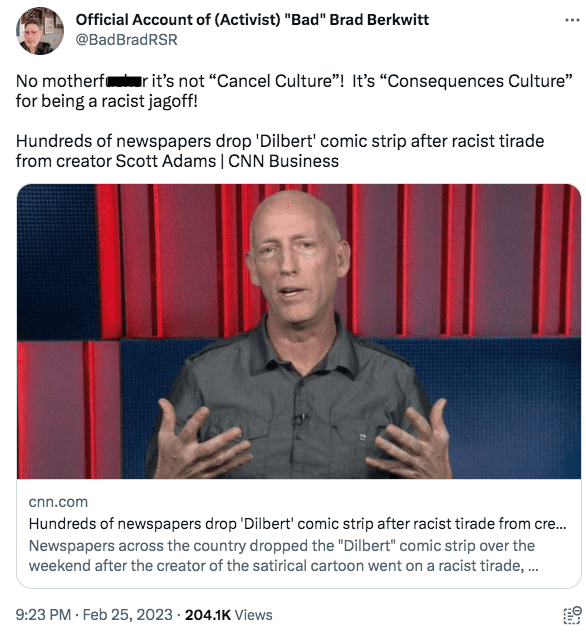Click the "Views" label at the bottom
Image resolution: width=586 pixels, height=635 pixels.
pos(254,615)
